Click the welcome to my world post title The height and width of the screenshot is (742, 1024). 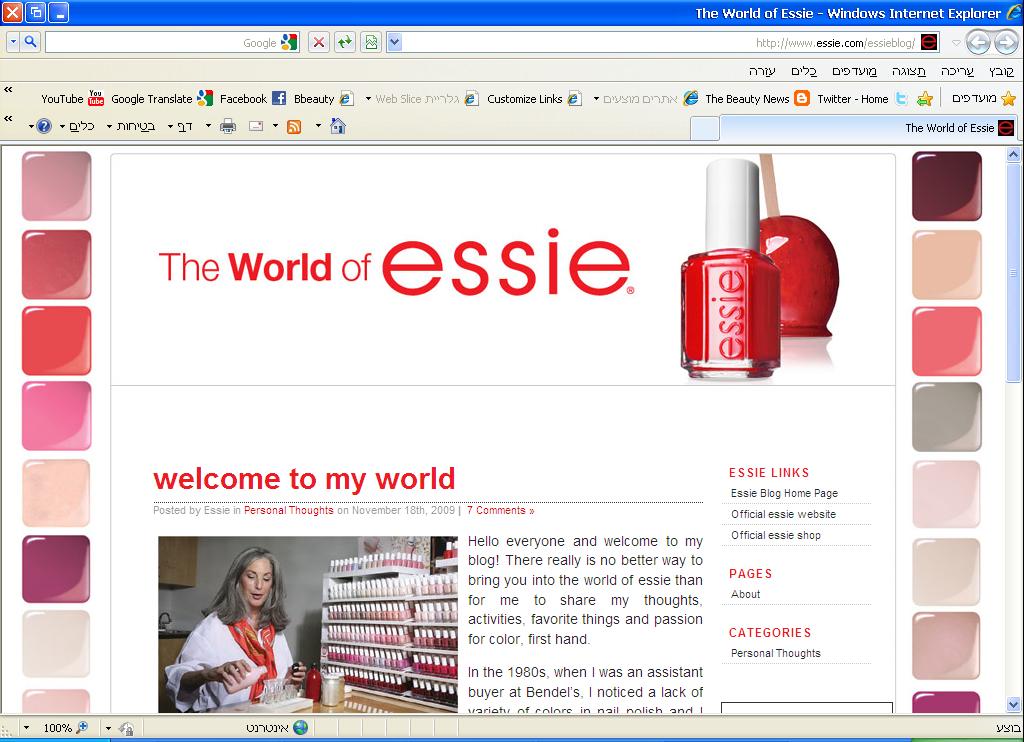[304, 479]
